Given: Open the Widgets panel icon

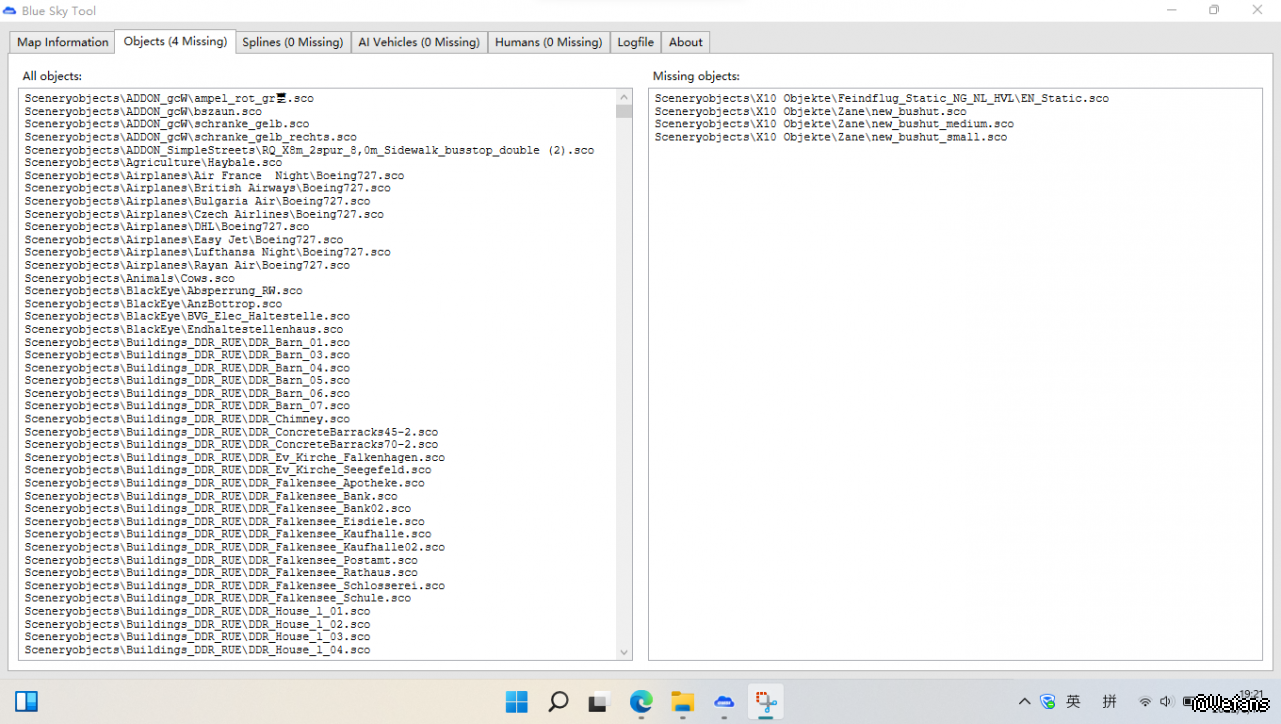Looking at the screenshot, I should click(x=27, y=702).
